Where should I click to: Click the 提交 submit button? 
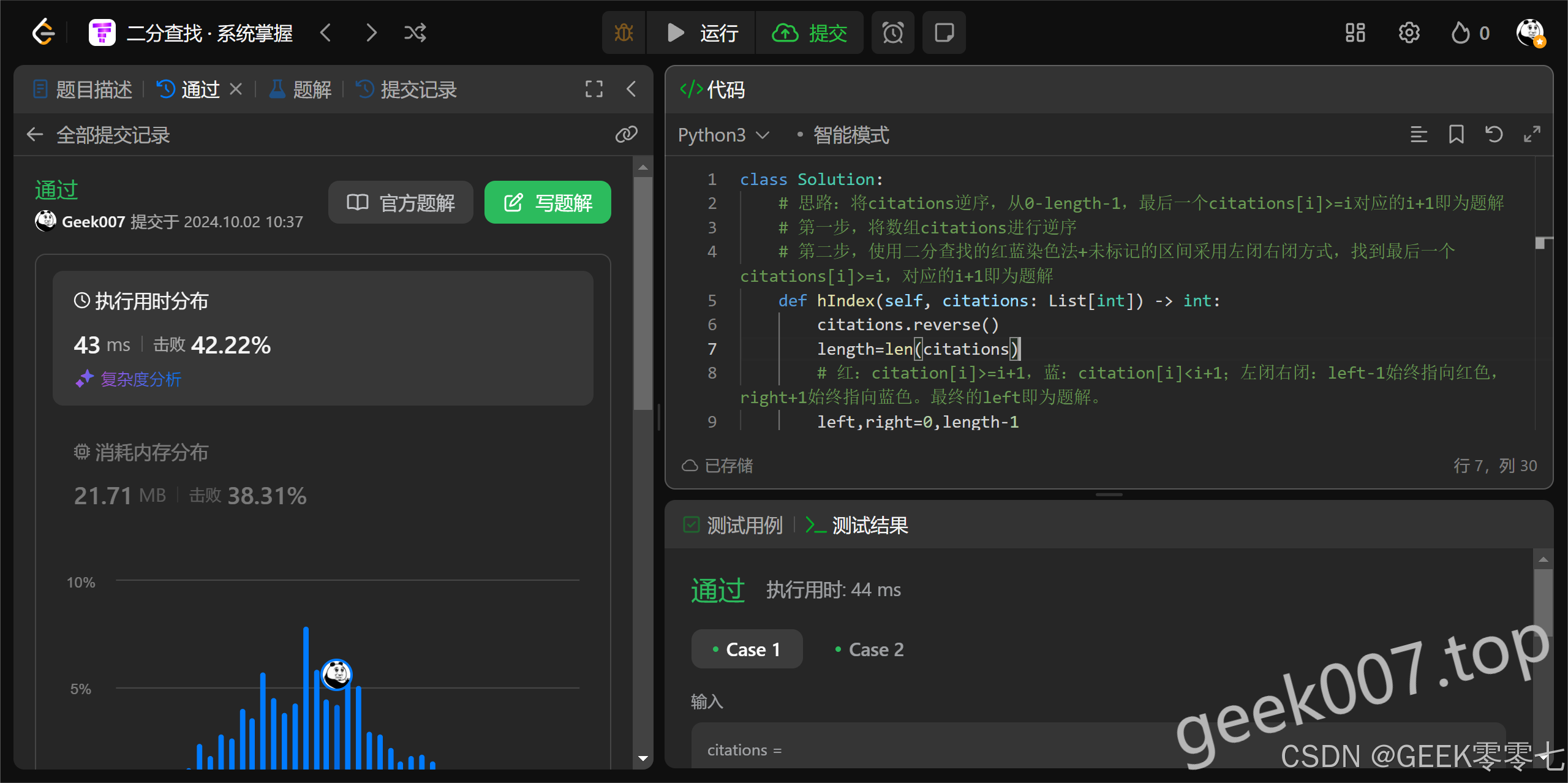click(x=809, y=32)
